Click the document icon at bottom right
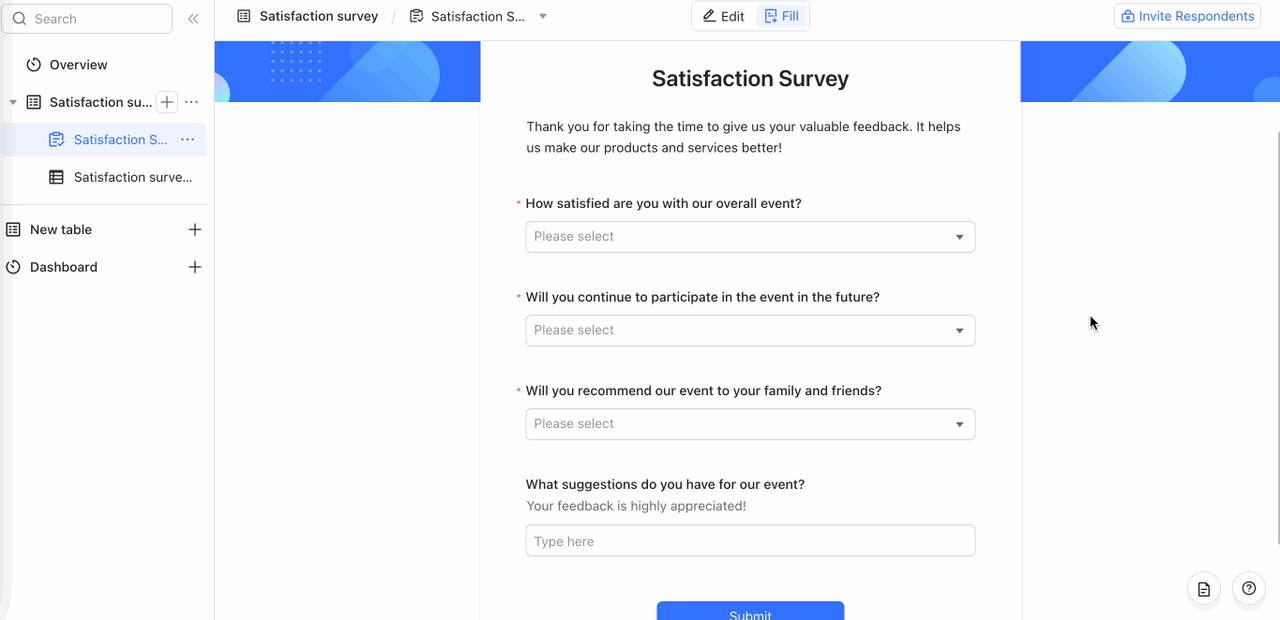Image resolution: width=1280 pixels, height=620 pixels. coord(1204,590)
